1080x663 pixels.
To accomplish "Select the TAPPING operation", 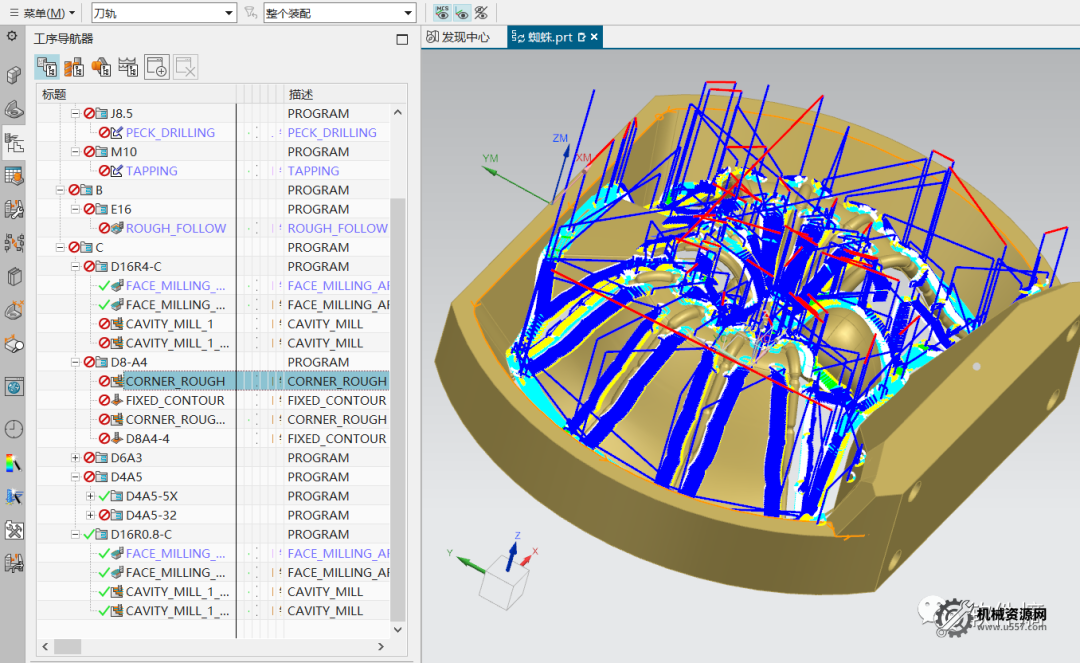I will [x=151, y=171].
